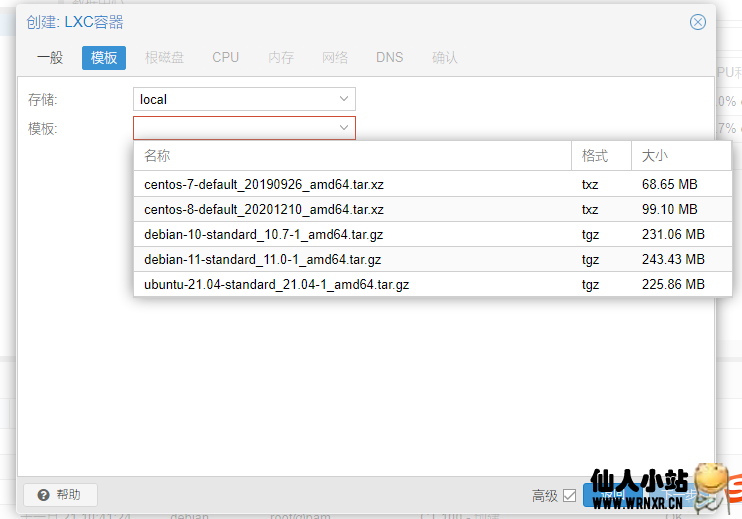Select debian-11-standard_11.0-1 template
The image size is (742, 519).
[264, 259]
